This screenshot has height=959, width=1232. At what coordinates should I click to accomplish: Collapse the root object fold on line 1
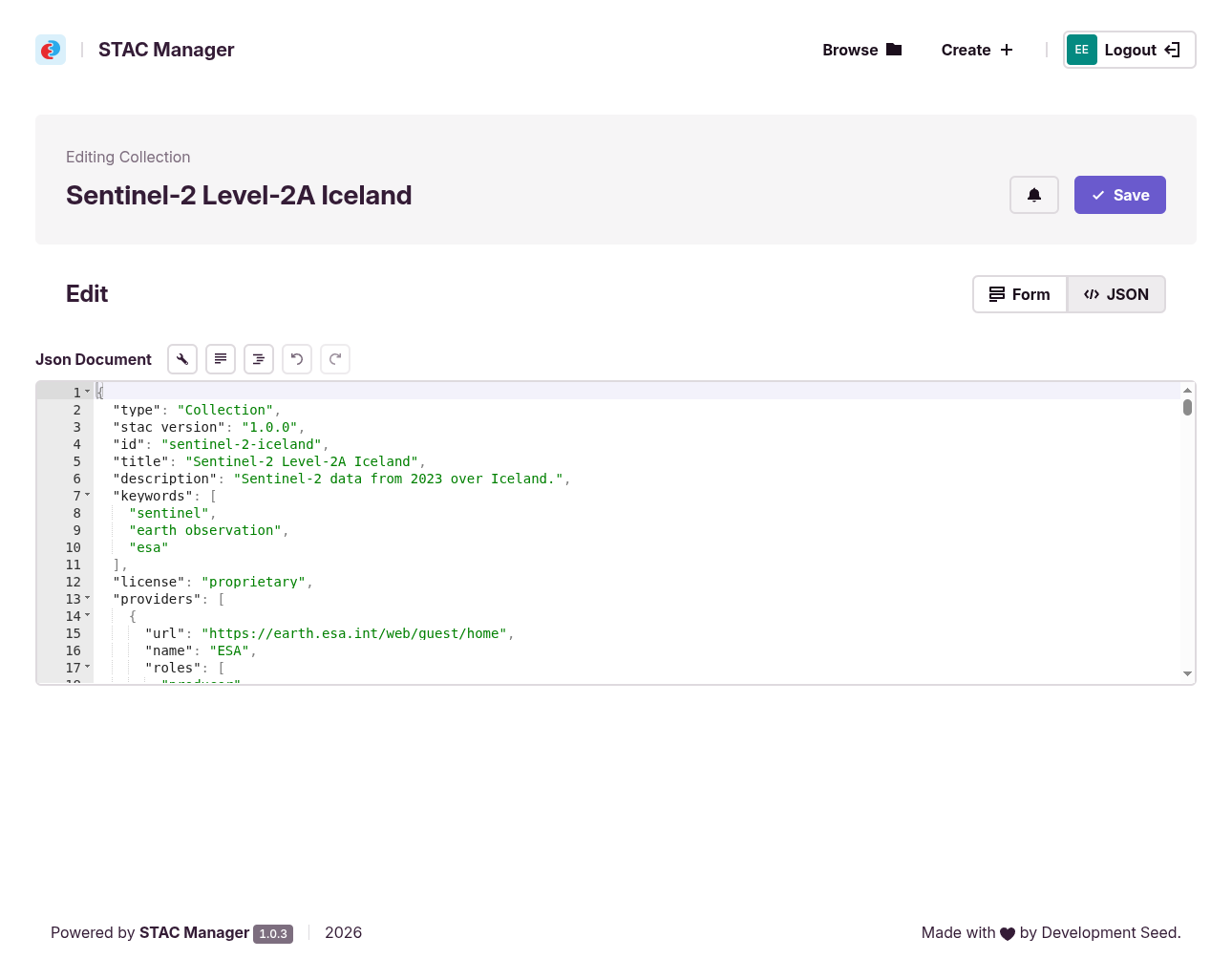[x=88, y=392]
